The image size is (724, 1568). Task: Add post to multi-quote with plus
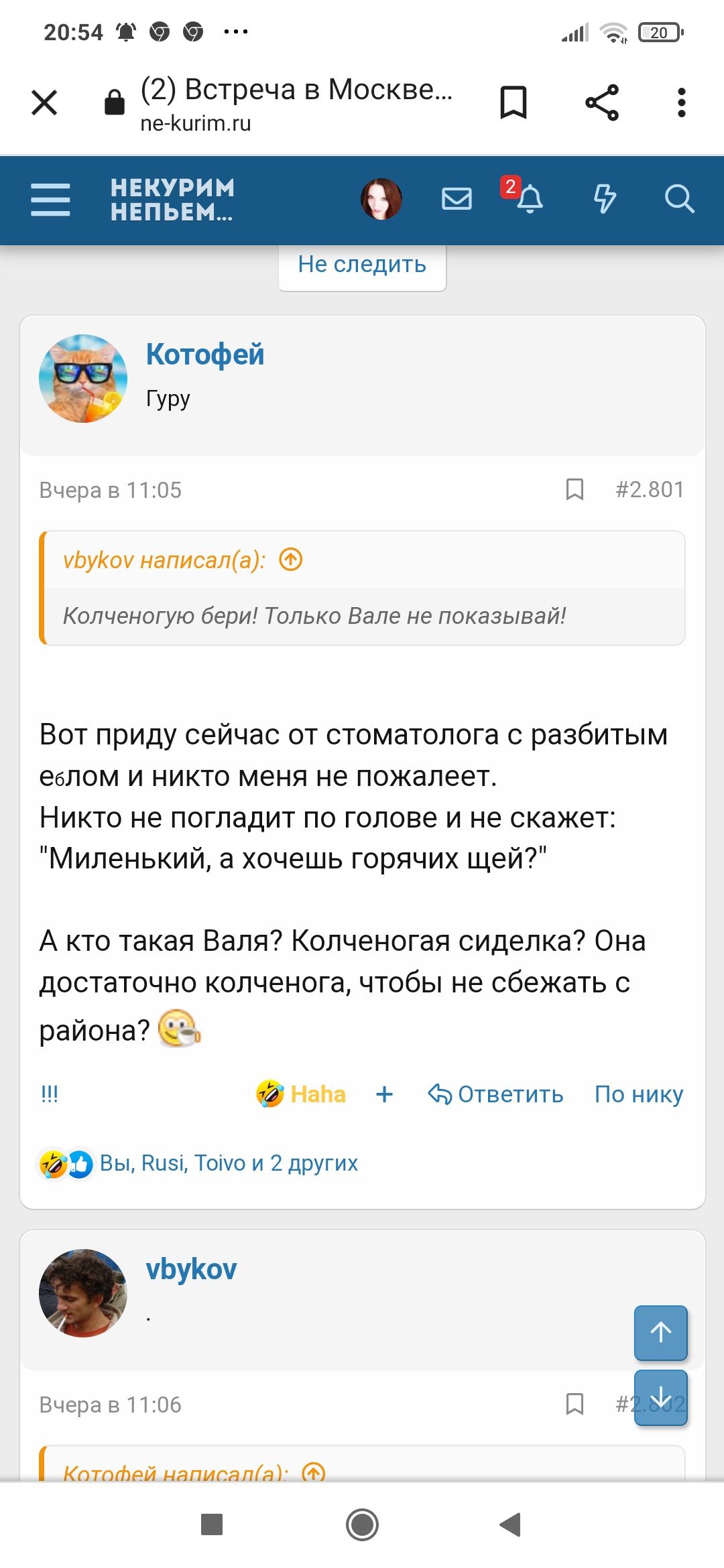click(384, 1094)
